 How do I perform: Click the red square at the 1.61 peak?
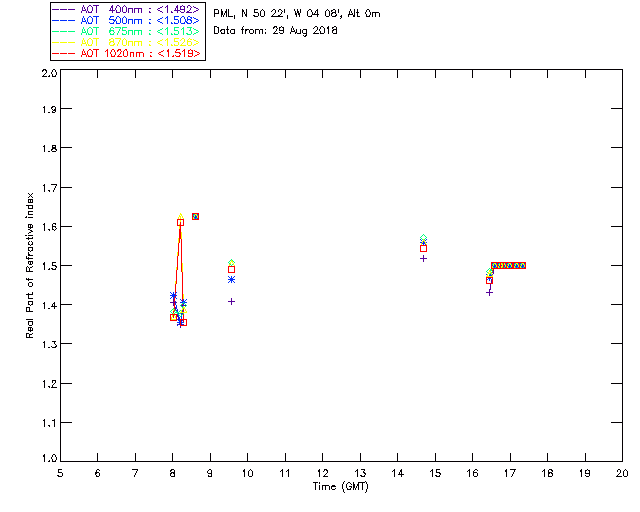pyautogui.click(x=180, y=223)
